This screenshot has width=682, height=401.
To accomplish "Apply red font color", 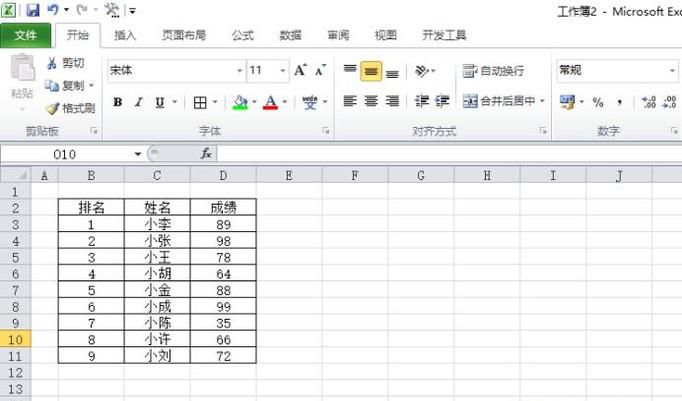I will pos(271,103).
